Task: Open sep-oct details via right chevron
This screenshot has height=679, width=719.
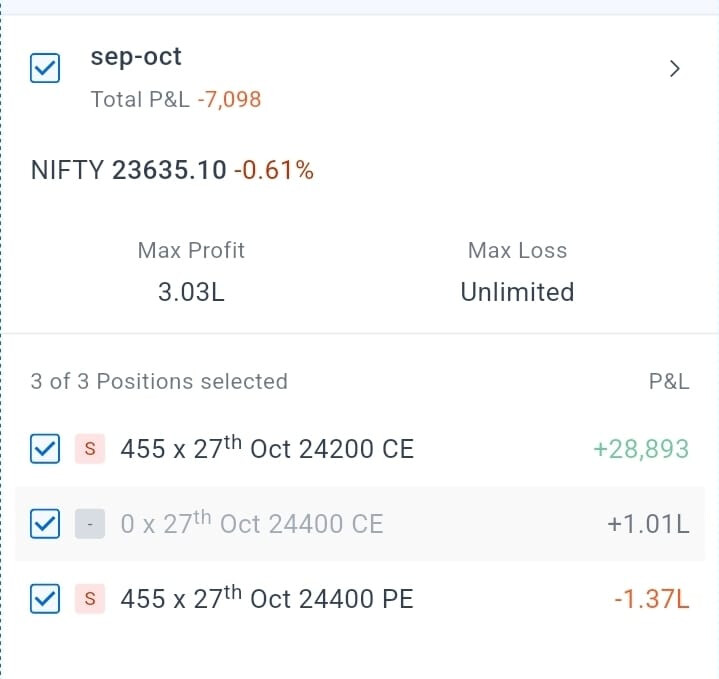Action: [674, 69]
